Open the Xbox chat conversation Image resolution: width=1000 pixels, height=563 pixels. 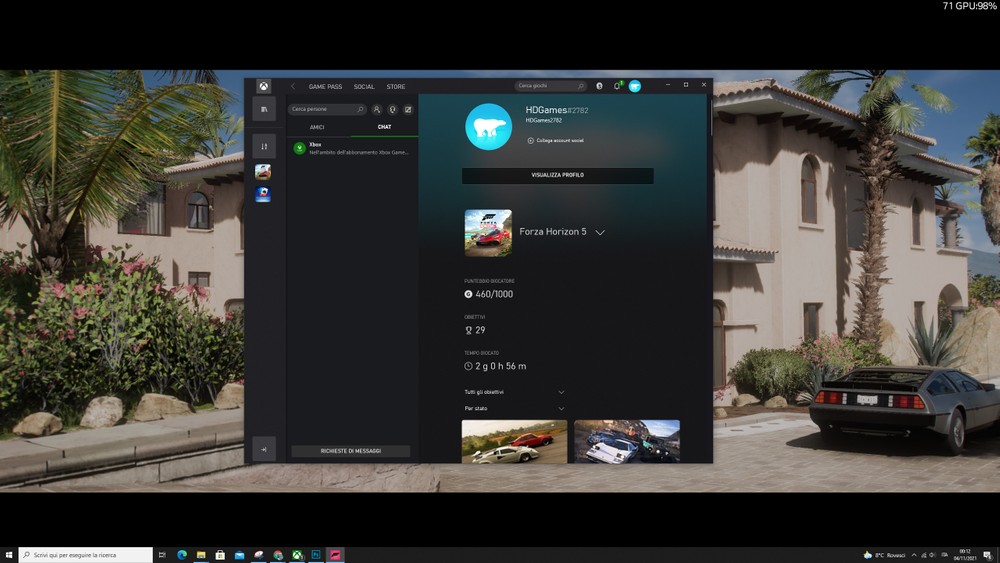point(352,149)
